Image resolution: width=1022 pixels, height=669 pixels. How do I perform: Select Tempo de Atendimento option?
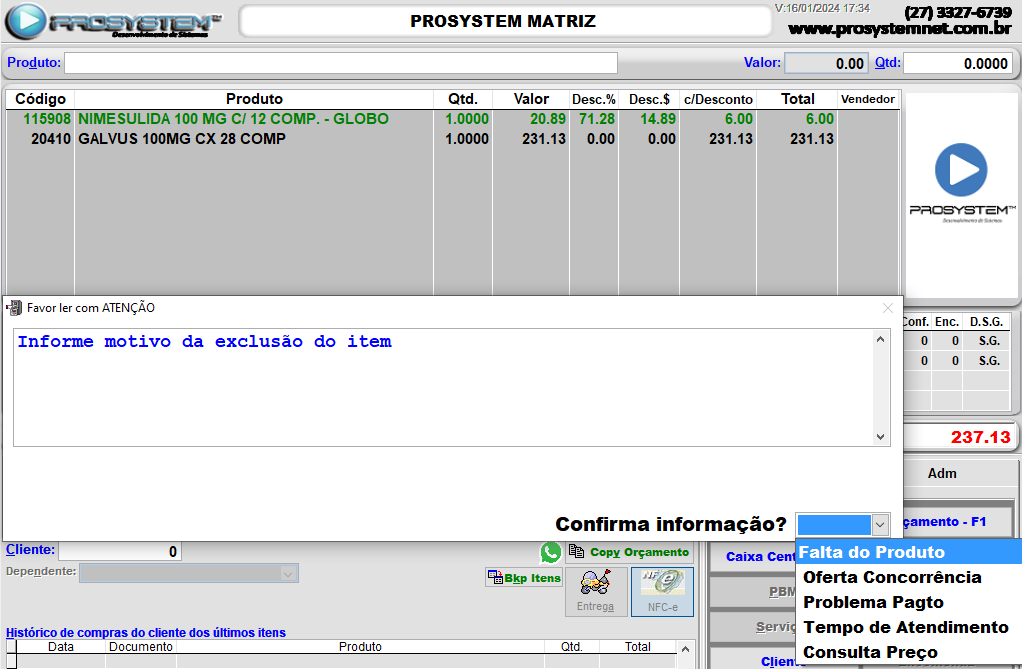tap(909, 627)
